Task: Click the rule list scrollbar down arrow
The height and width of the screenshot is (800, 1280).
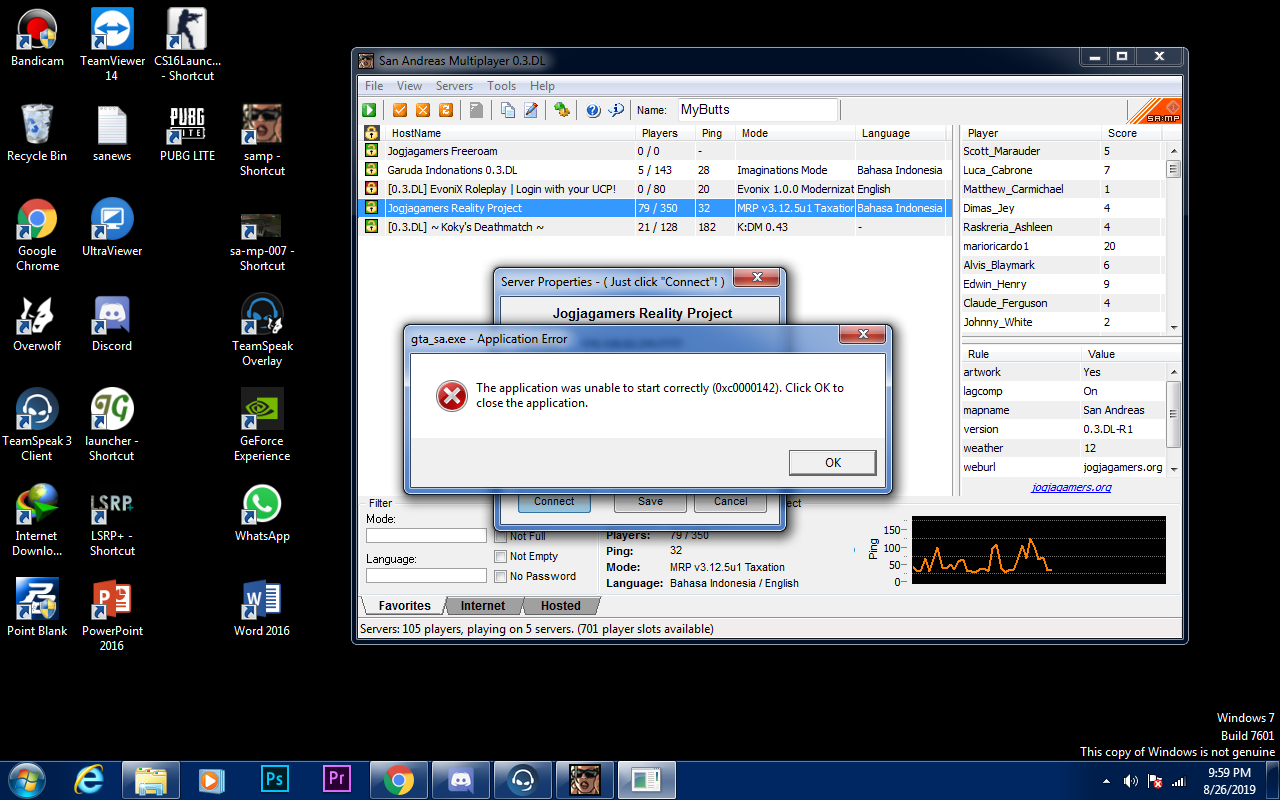Action: point(1174,468)
